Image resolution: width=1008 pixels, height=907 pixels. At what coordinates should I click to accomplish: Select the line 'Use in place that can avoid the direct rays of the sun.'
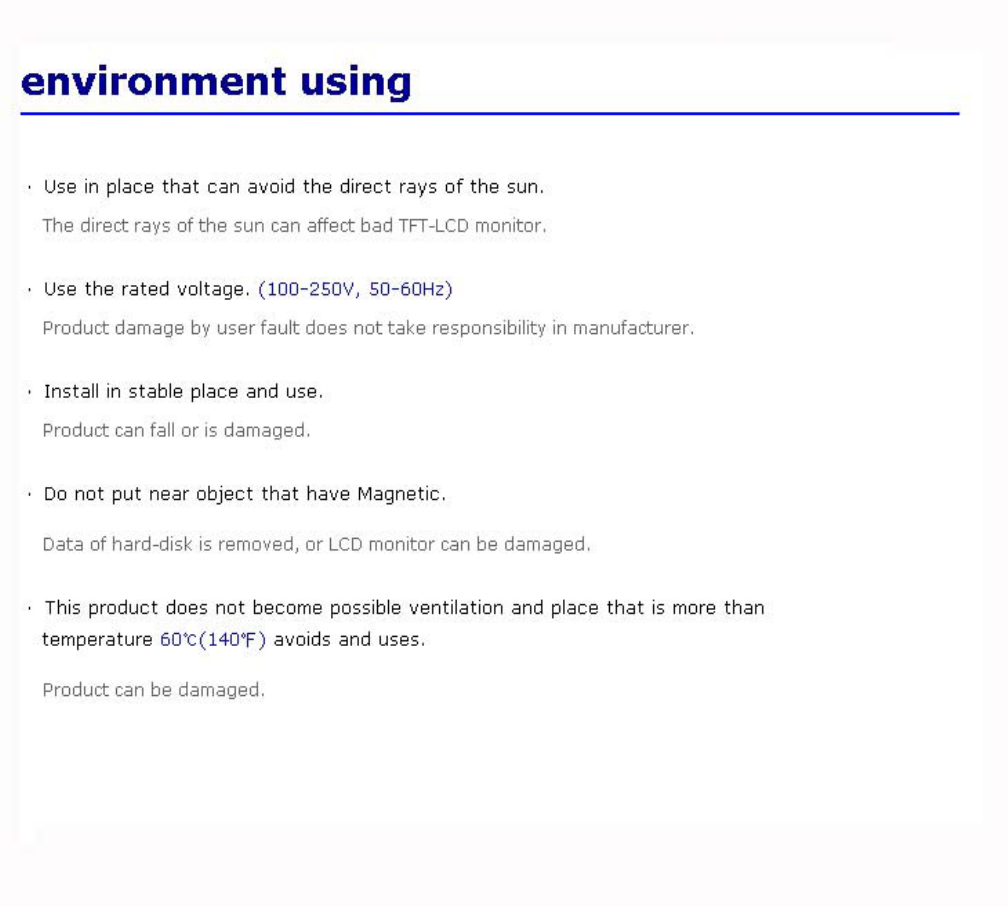294,187
